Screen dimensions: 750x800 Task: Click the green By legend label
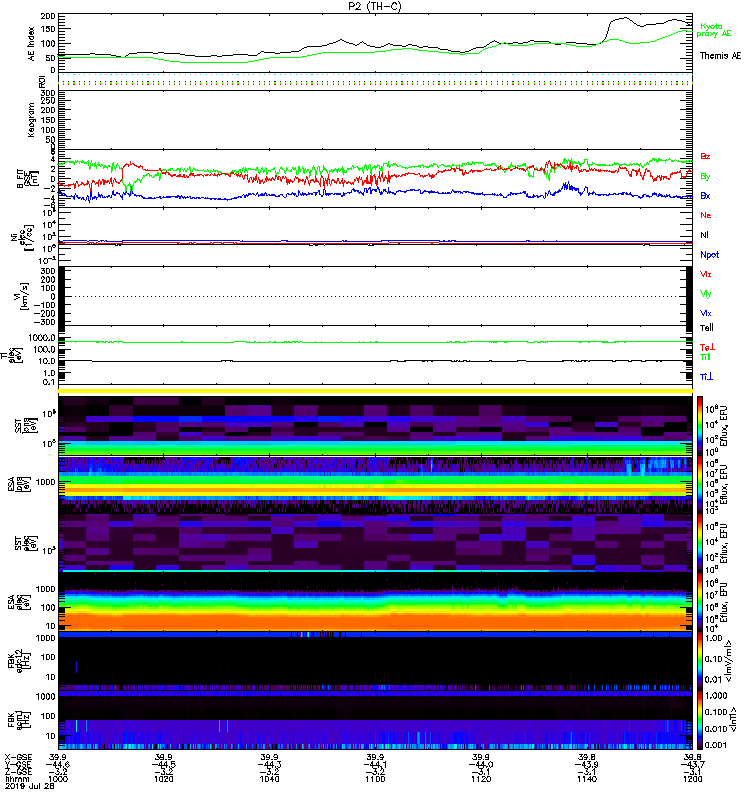(x=705, y=177)
